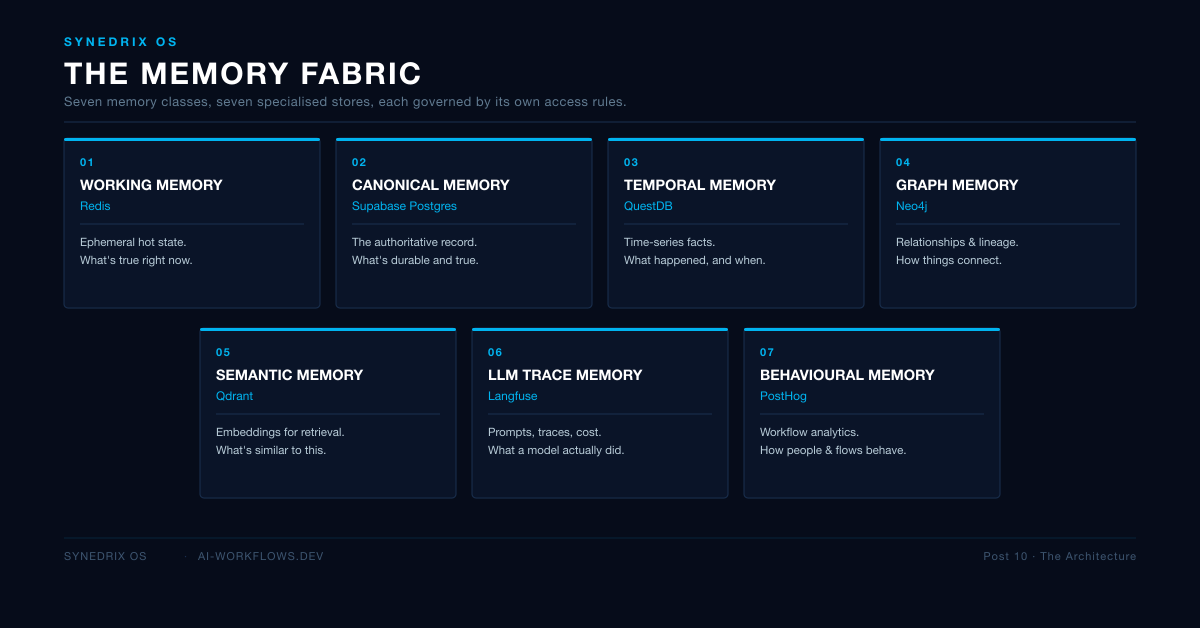Select the card number 02
Image resolution: width=1200 pixels, height=628 pixels.
(x=359, y=162)
